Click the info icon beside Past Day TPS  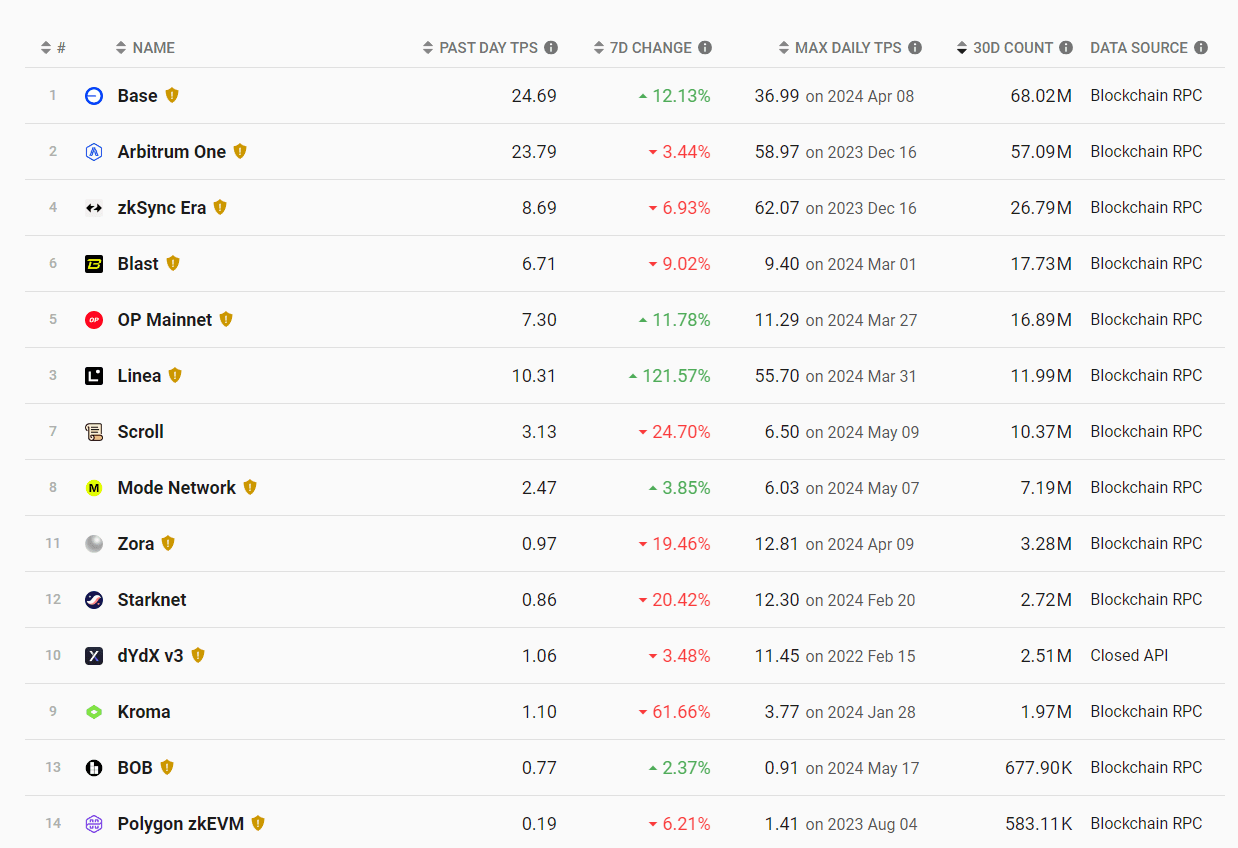pyautogui.click(x=551, y=48)
